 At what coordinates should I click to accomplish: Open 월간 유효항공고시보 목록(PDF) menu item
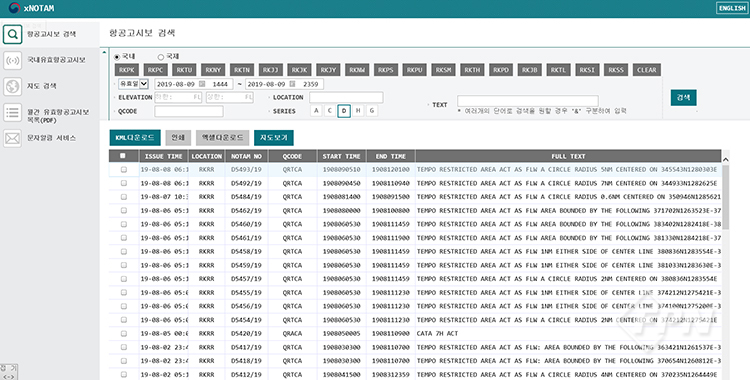[x=58, y=116]
